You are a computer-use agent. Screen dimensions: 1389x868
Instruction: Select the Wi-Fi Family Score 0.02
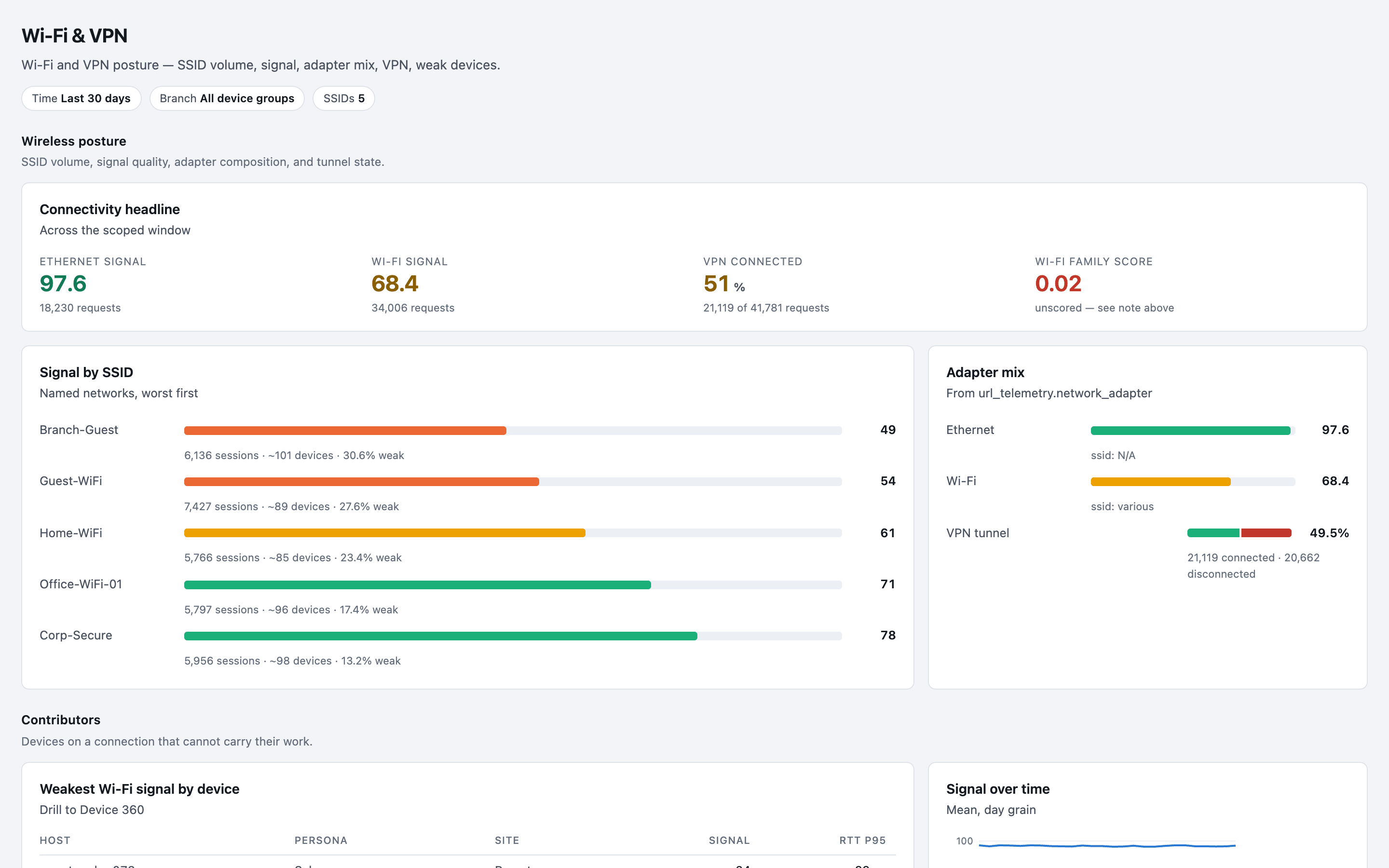pos(1058,284)
